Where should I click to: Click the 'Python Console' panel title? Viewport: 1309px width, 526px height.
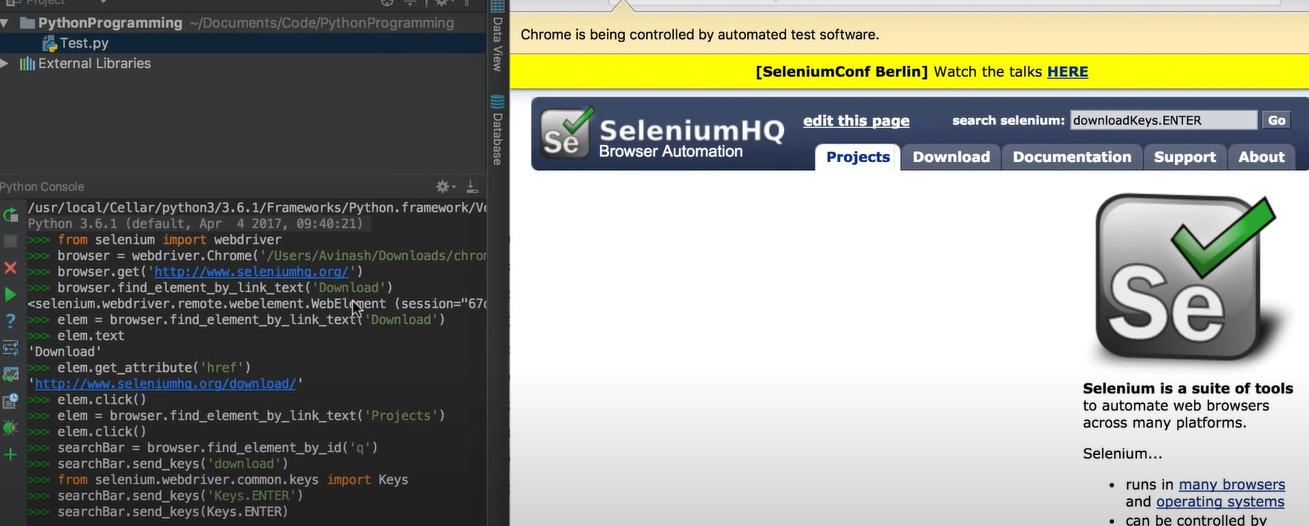tap(42, 187)
